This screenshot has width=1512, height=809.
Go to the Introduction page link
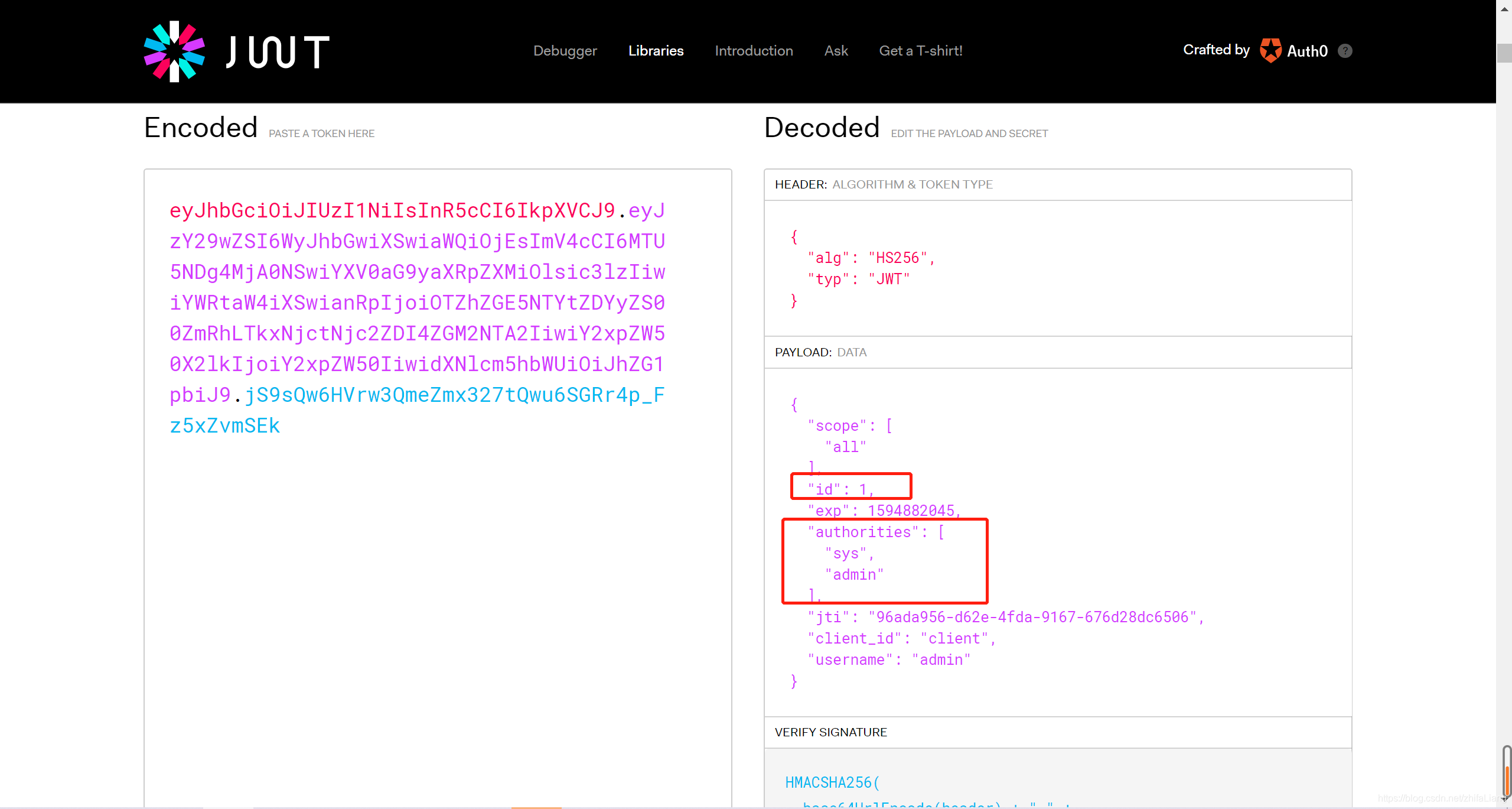(754, 51)
